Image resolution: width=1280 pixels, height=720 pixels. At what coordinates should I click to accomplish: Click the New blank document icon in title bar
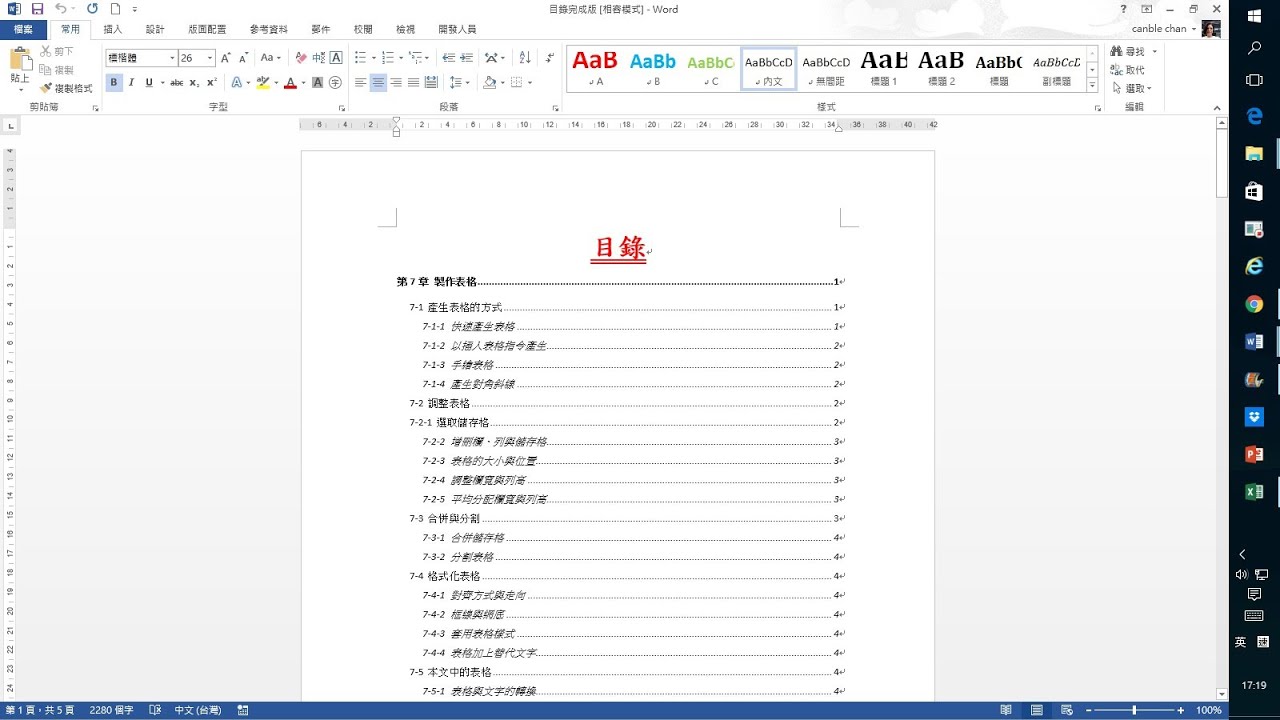[116, 9]
